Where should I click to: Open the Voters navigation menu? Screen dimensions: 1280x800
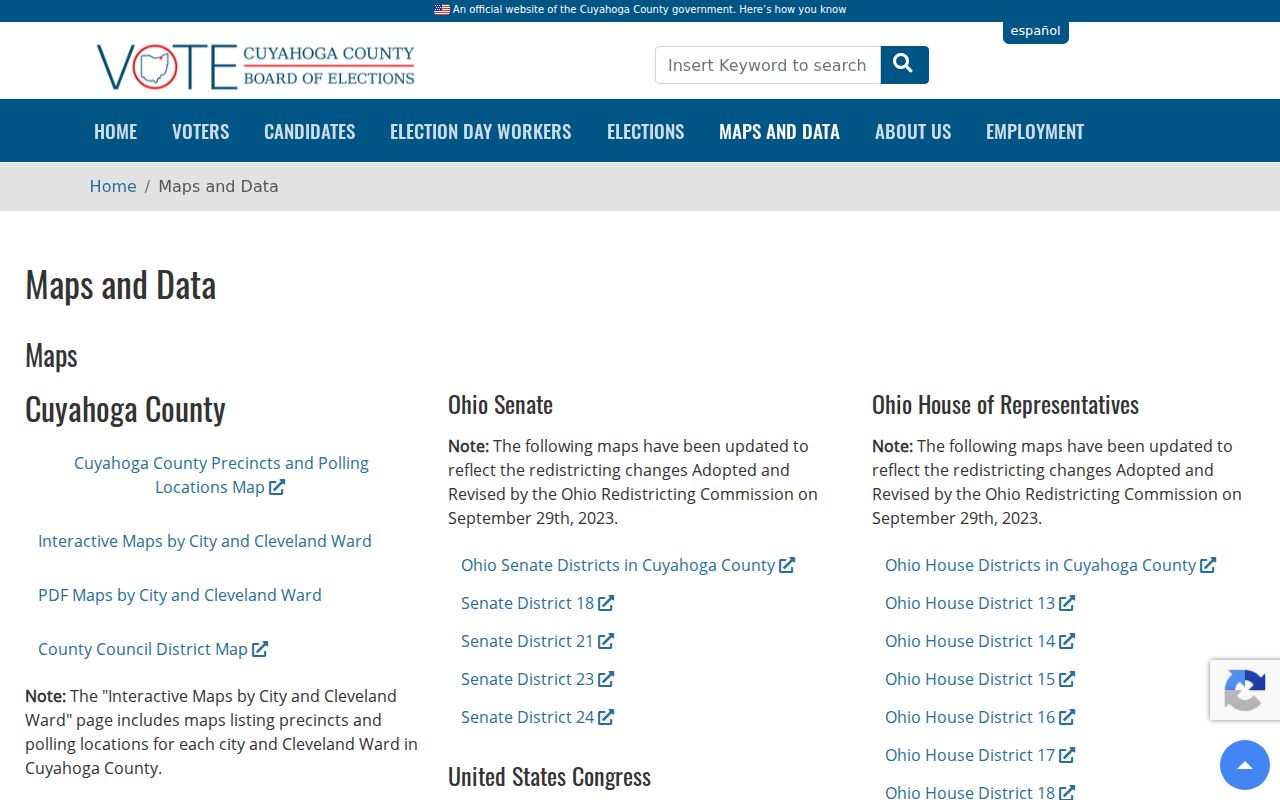tap(201, 131)
